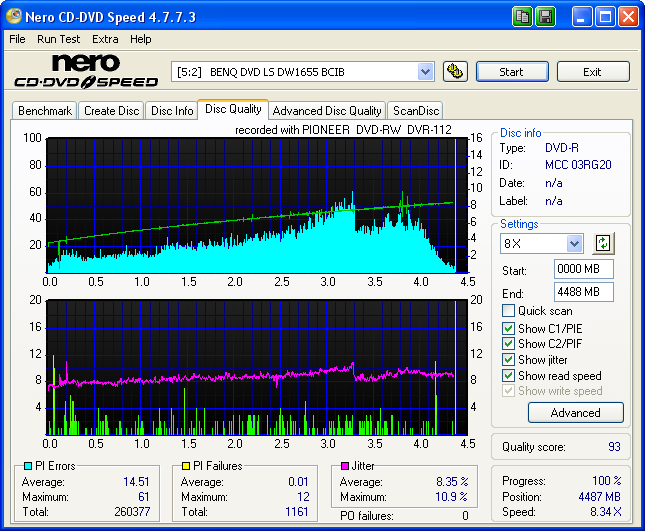
Task: Minimize the Nero CD-DVD Speed window
Action: [x=582, y=17]
